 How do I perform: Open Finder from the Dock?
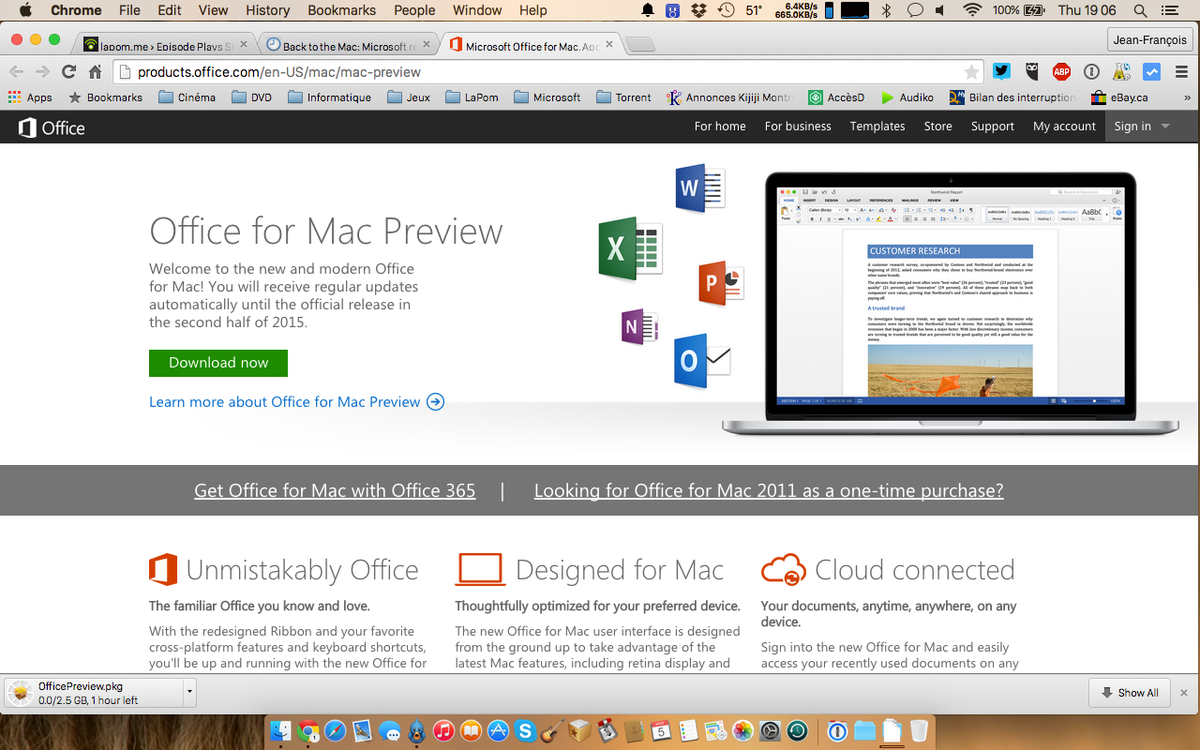click(x=280, y=731)
